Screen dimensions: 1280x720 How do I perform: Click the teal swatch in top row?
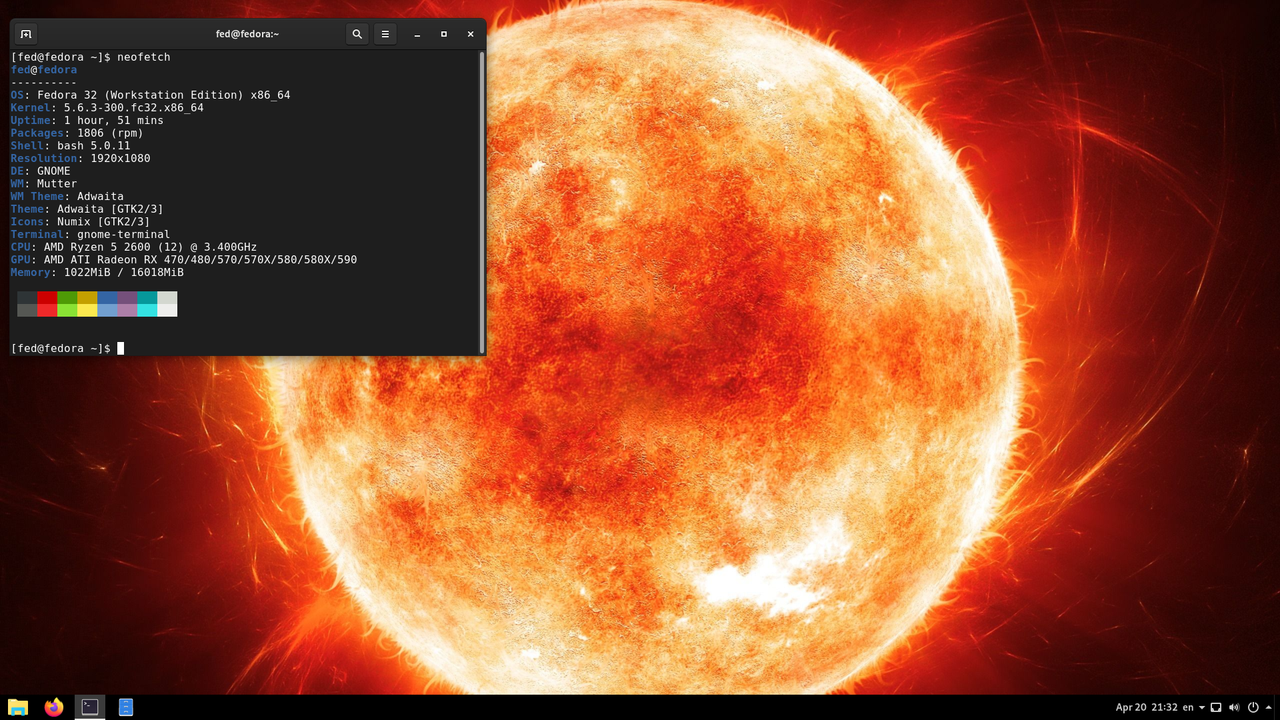pos(147,297)
